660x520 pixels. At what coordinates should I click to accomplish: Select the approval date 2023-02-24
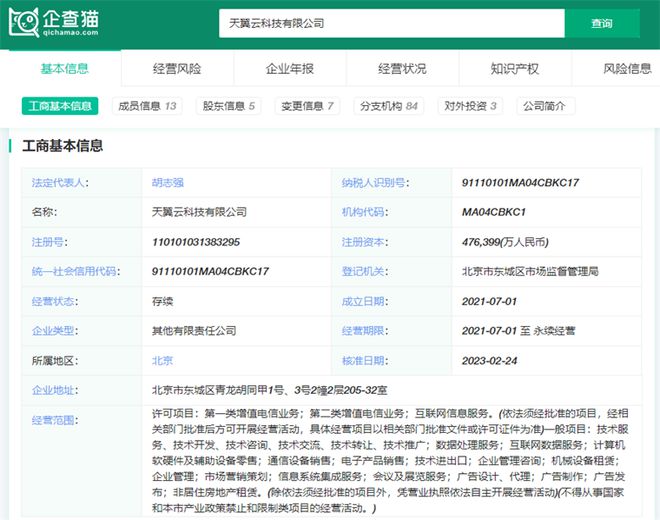coord(489,361)
